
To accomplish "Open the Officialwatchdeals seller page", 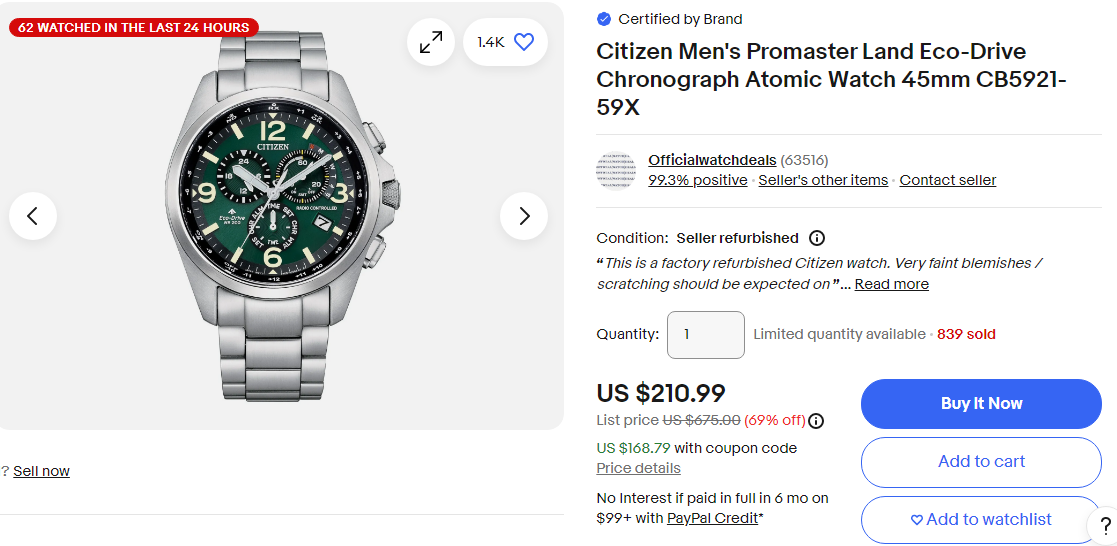I will pos(712,160).
